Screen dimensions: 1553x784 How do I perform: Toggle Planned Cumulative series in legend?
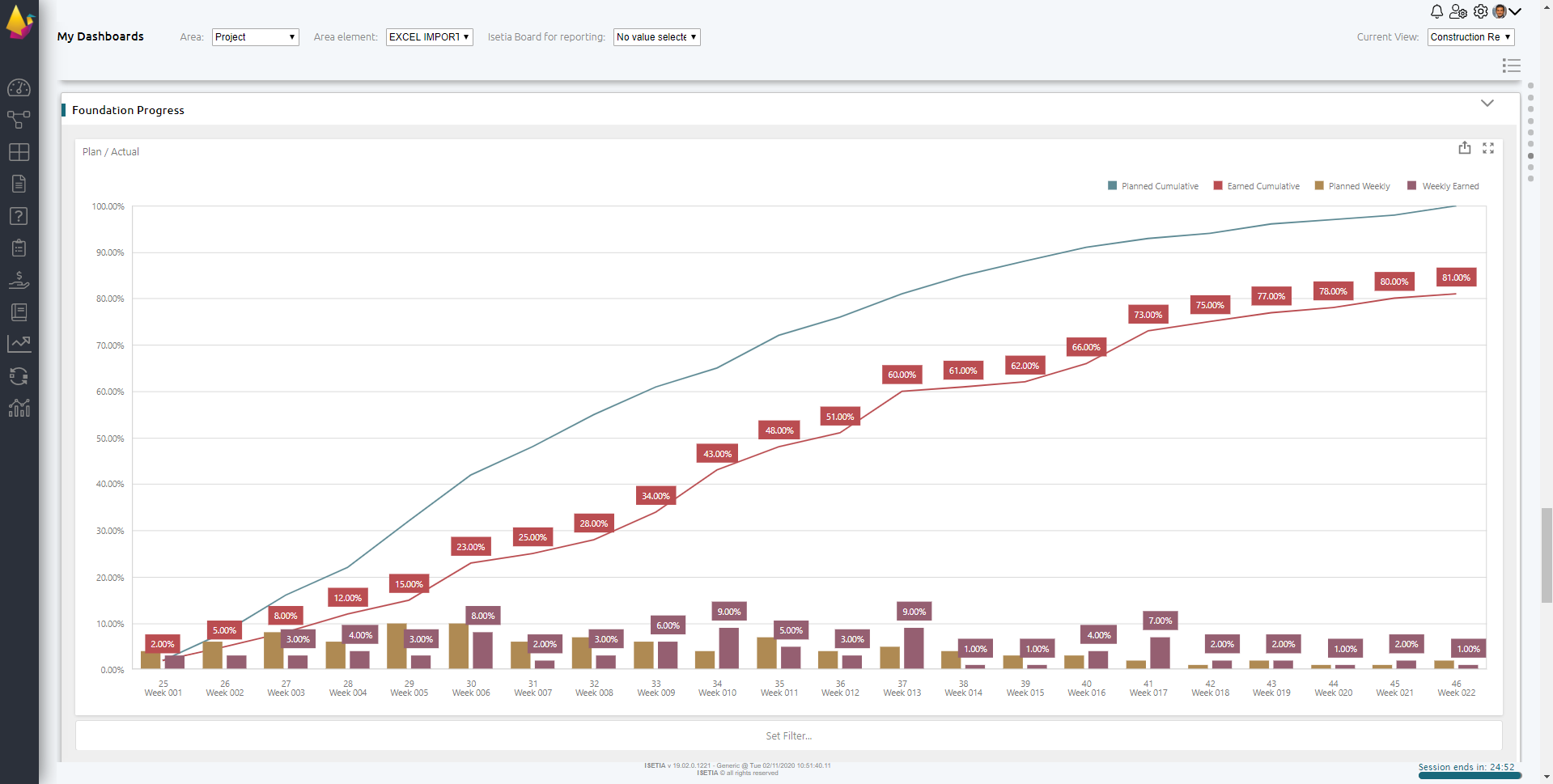(1152, 186)
